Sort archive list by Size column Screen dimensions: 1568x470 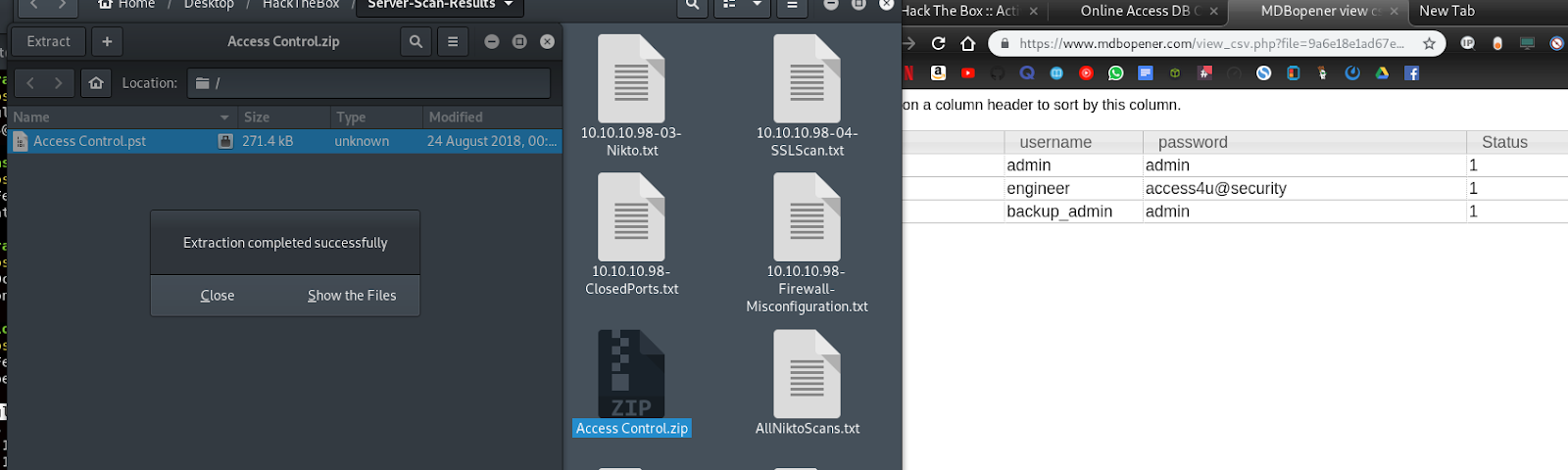(x=284, y=117)
